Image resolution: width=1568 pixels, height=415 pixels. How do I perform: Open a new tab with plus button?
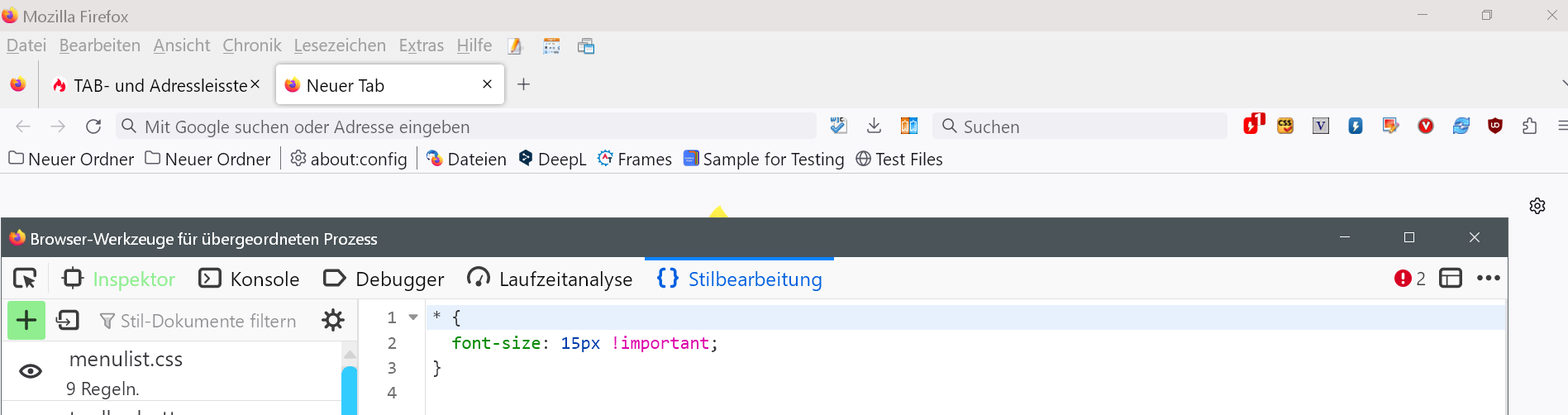[523, 84]
